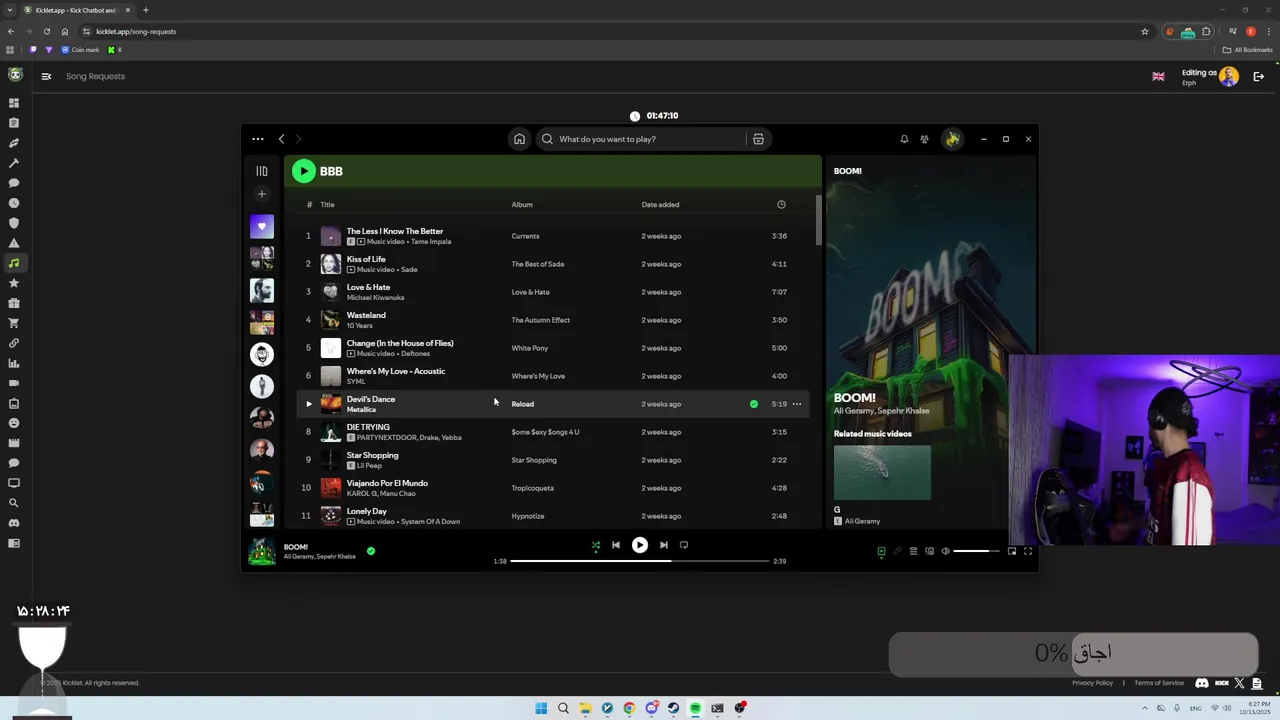This screenshot has height=720, width=1280.
Task: Toggle the Now Playing view icon
Action: (881, 551)
